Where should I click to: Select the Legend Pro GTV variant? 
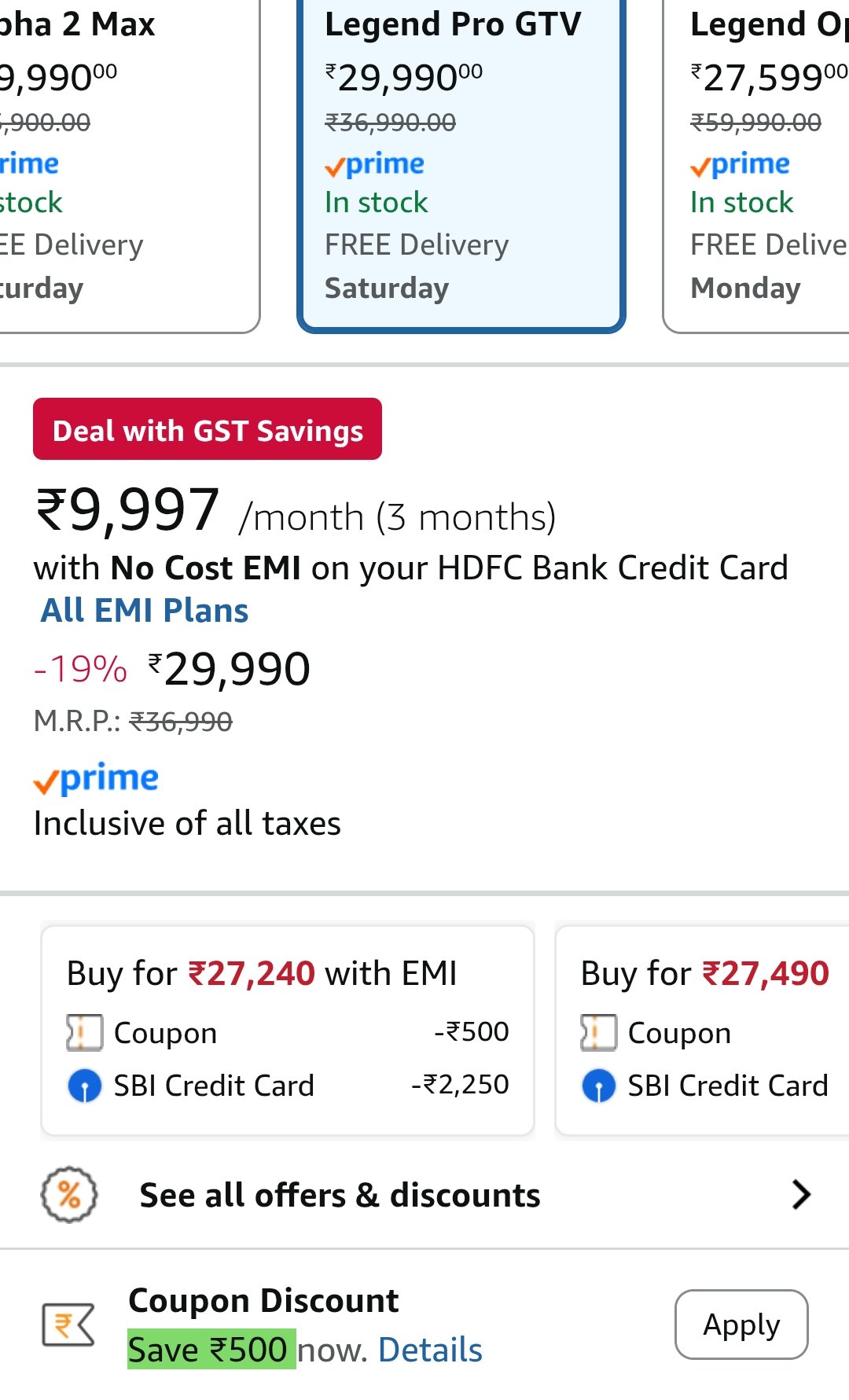[x=461, y=157]
